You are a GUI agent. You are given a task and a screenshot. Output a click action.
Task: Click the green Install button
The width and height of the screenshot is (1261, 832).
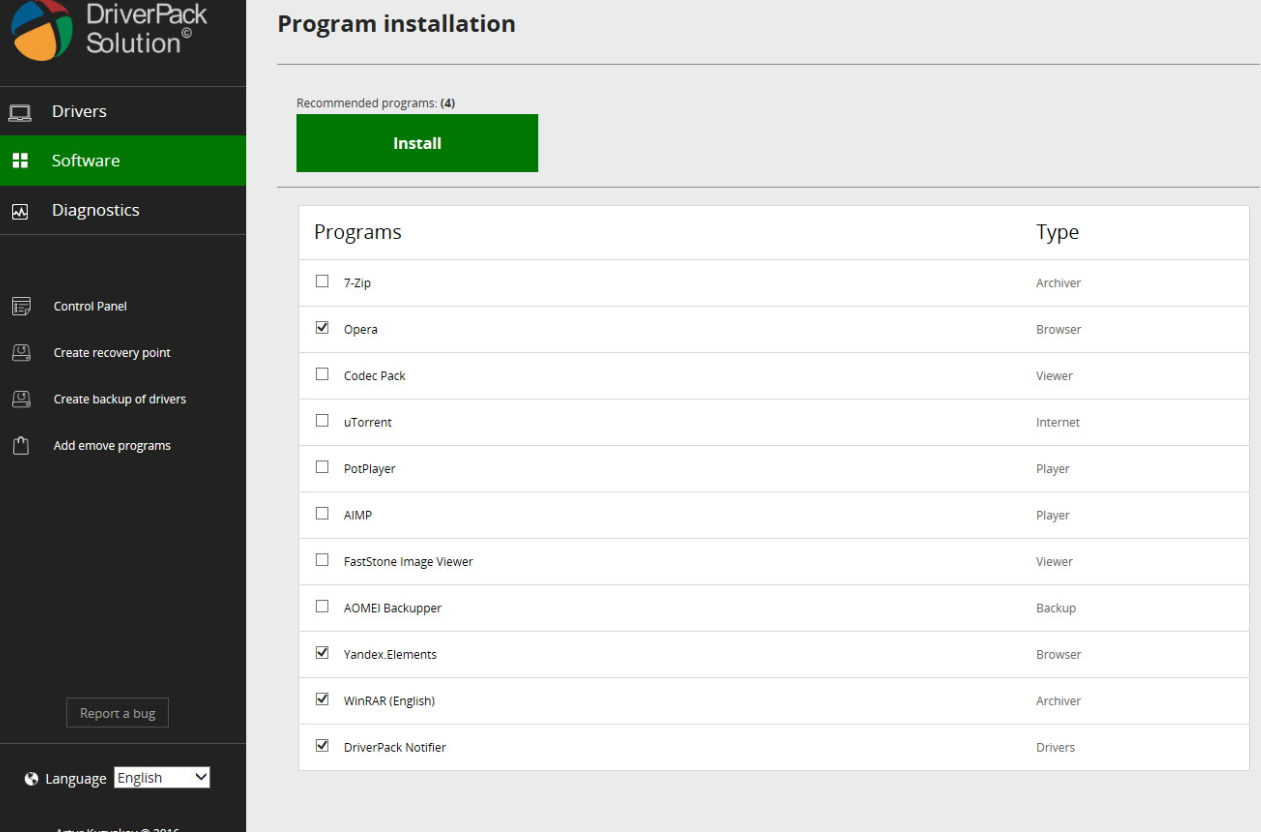(x=417, y=142)
